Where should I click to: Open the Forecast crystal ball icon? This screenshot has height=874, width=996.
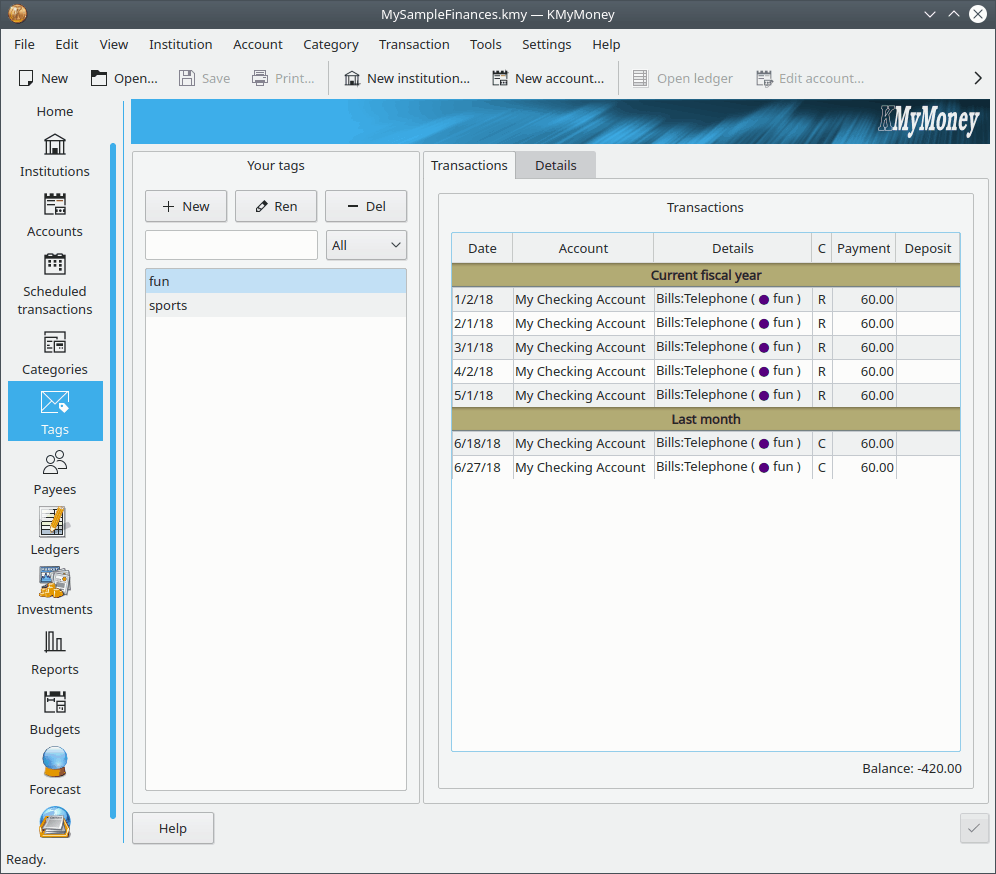pyautogui.click(x=55, y=762)
